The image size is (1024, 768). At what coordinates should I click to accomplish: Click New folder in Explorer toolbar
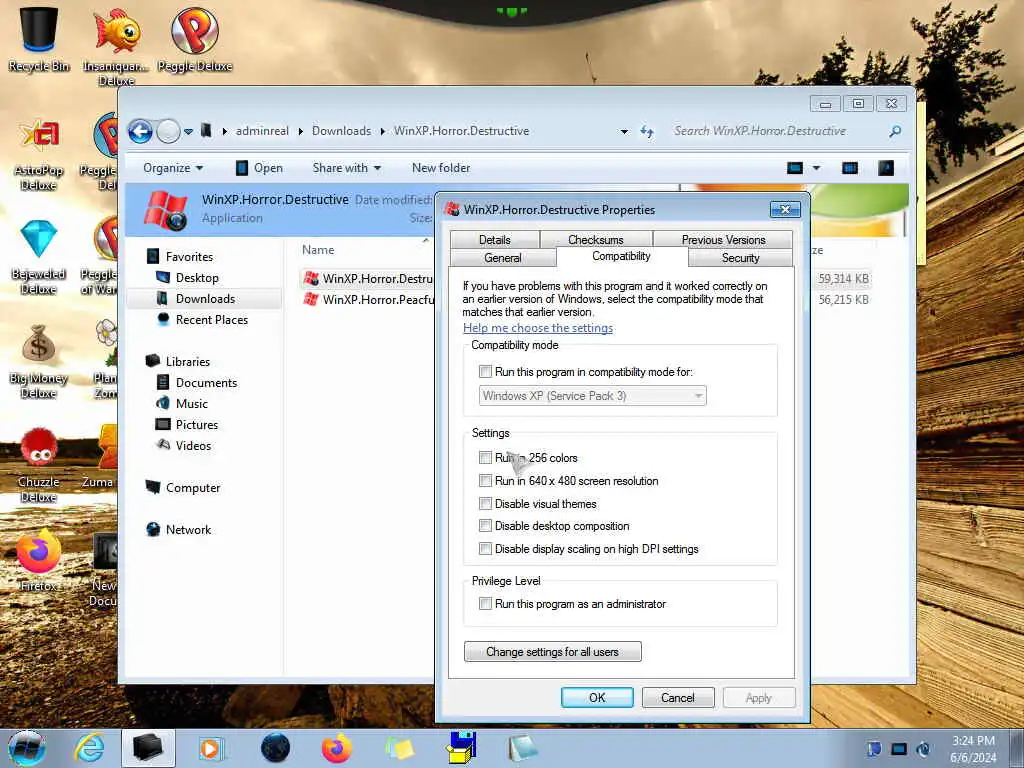pos(441,168)
